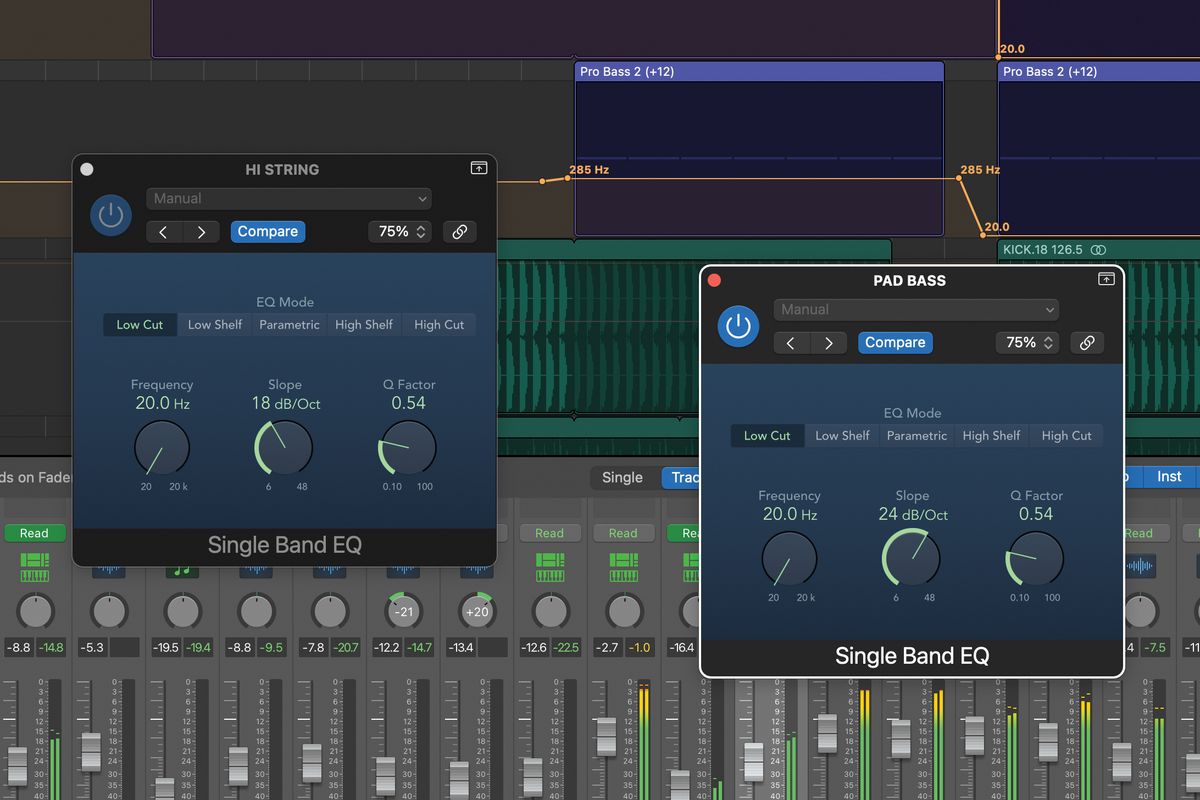Click the pan knob showing +20
Image resolution: width=1200 pixels, height=800 pixels.
click(x=476, y=612)
